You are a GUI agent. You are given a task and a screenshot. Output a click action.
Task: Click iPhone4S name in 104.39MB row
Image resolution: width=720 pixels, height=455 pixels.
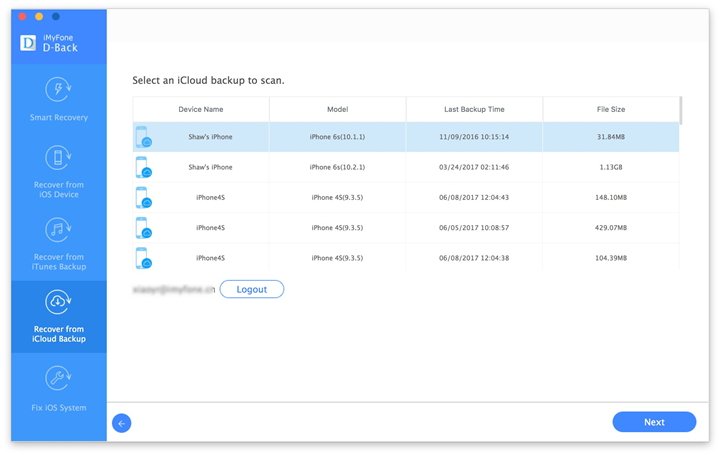pyautogui.click(x=210, y=258)
